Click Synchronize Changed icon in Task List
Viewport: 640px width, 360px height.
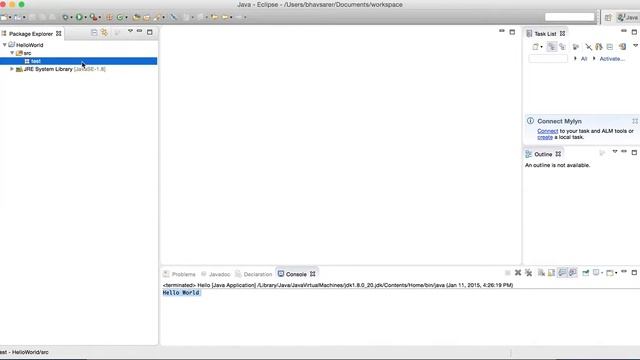point(599,47)
